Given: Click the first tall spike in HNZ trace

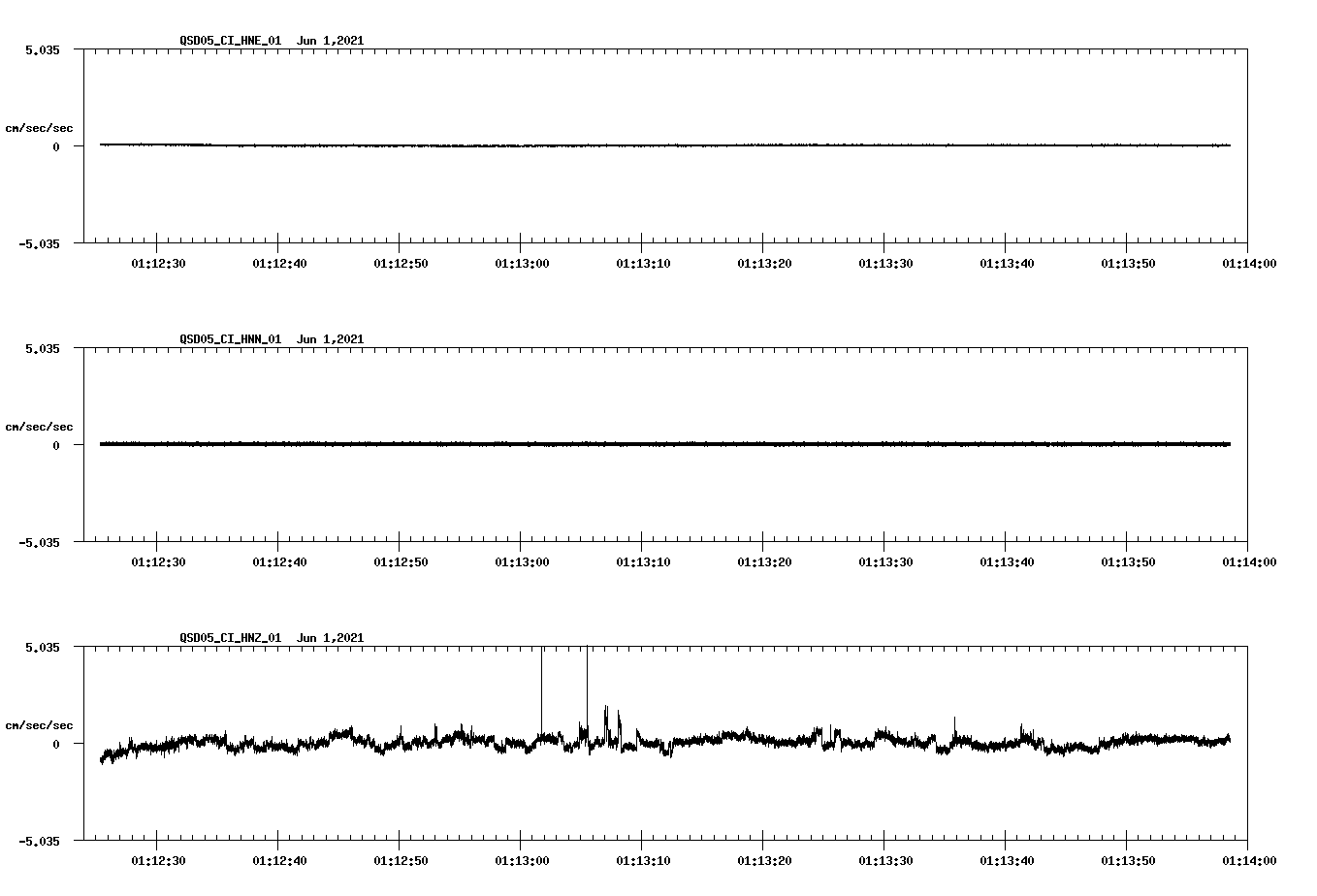Looking at the screenshot, I should click(x=541, y=690).
